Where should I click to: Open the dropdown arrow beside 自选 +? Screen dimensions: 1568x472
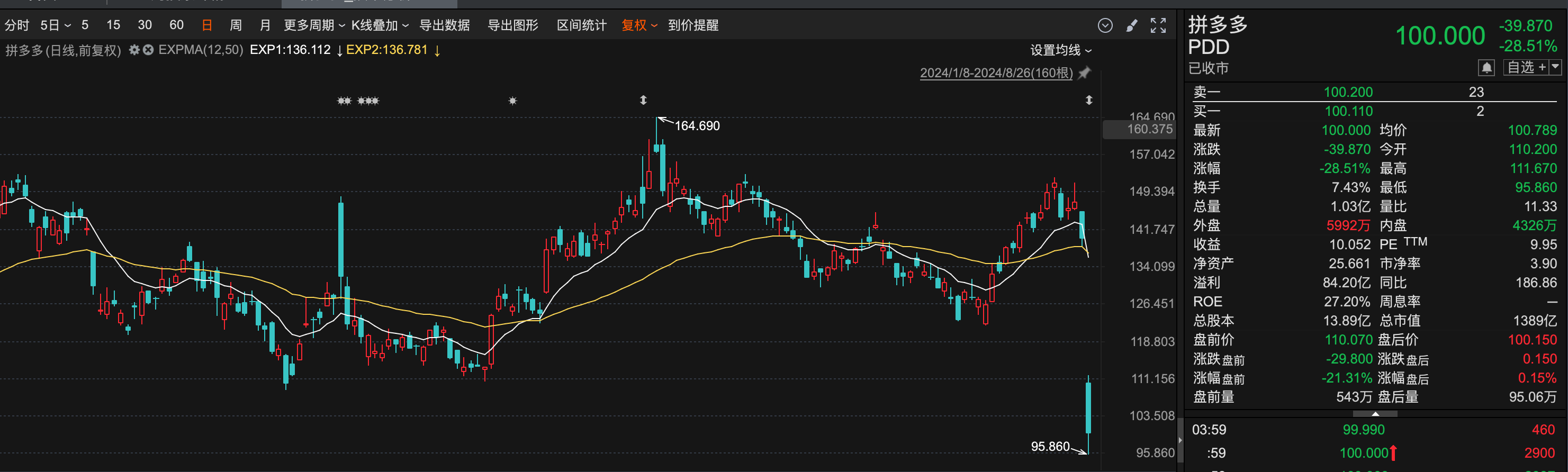point(1556,67)
